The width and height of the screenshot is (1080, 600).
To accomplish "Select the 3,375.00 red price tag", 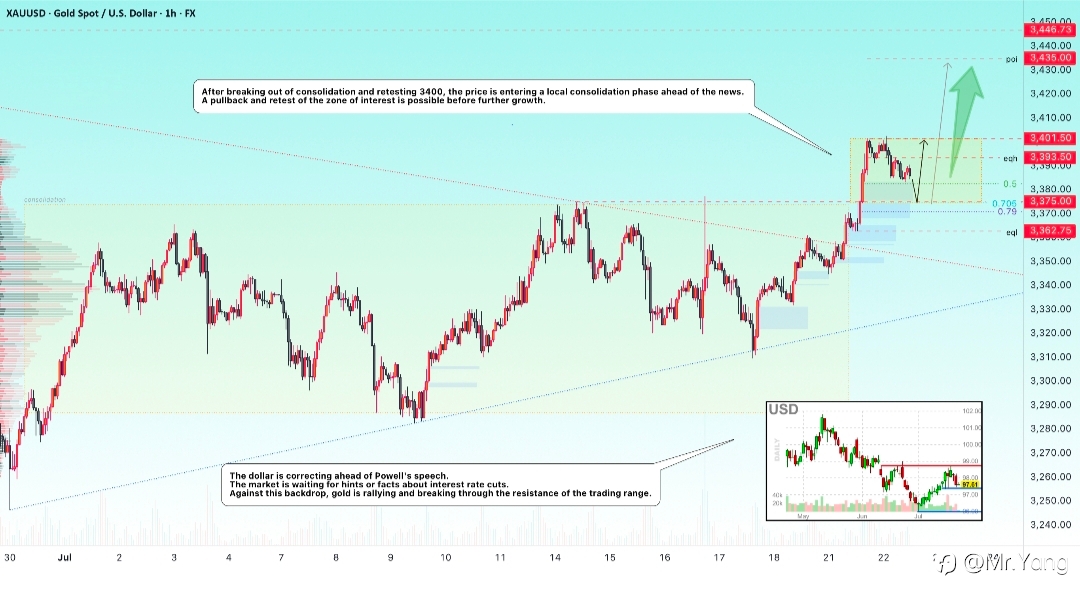I will pos(1050,201).
